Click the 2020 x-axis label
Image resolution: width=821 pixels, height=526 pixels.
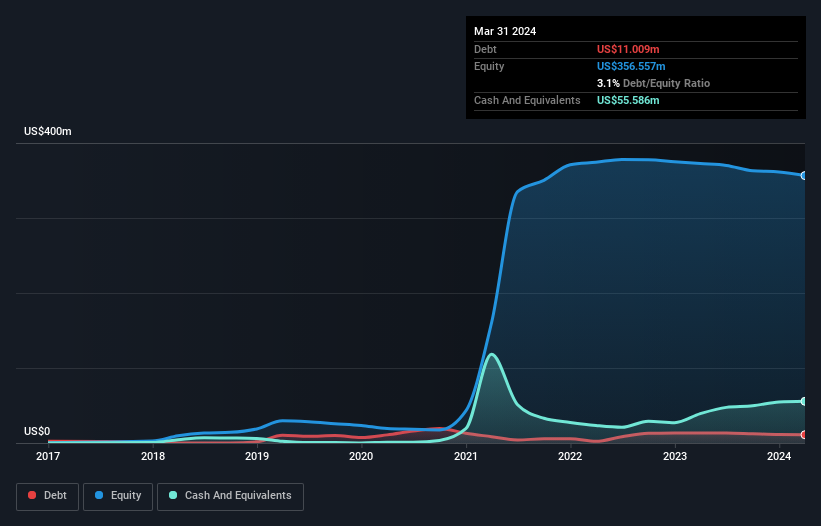click(x=361, y=456)
